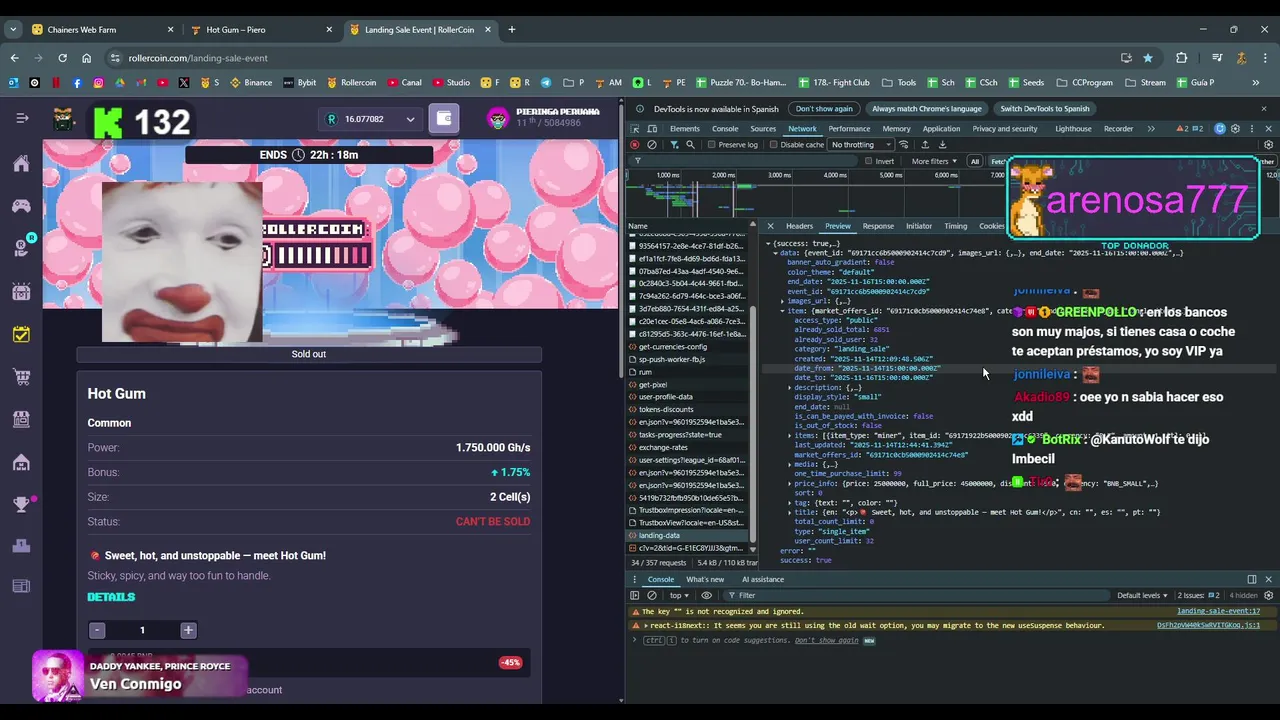Viewport: 1280px width, 720px height.
Task: Open the Default levels dropdown
Action: point(1143,595)
